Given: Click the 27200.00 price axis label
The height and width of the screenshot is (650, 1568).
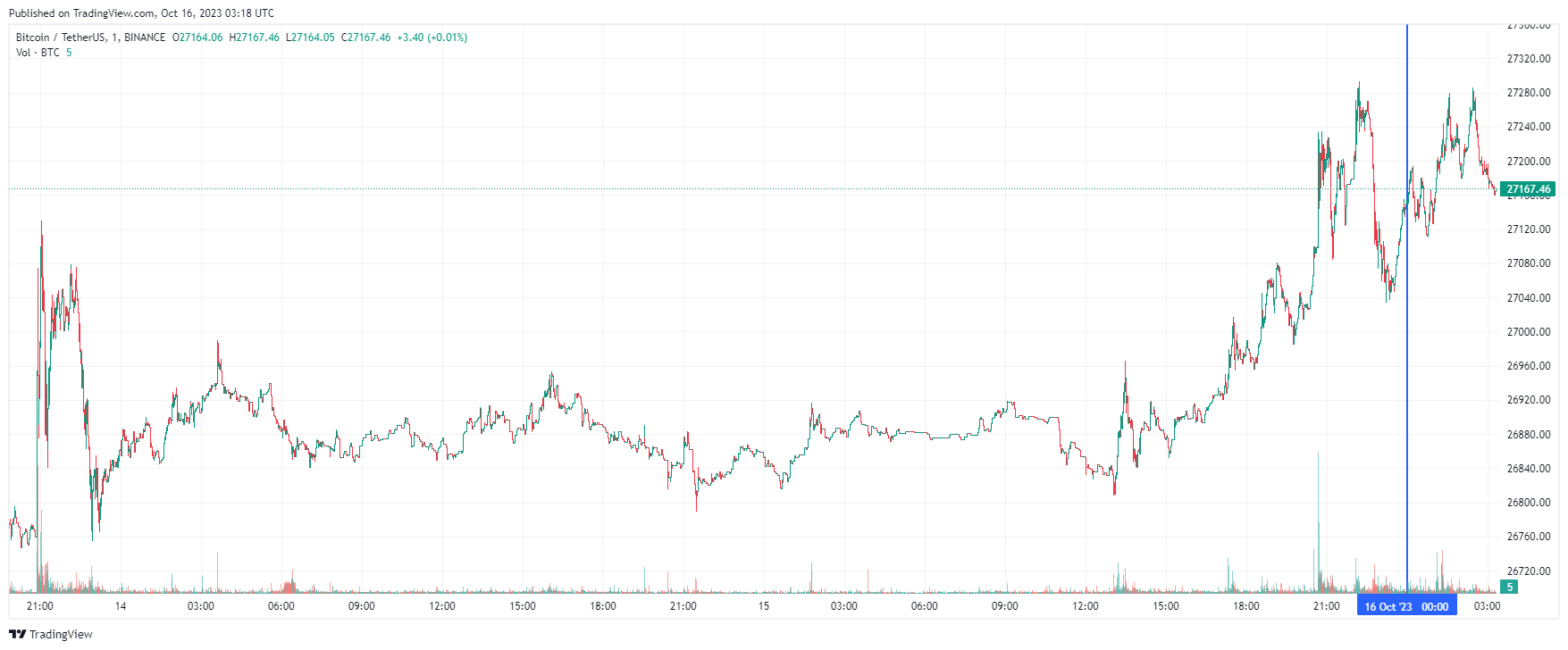Looking at the screenshot, I should coord(1529,162).
